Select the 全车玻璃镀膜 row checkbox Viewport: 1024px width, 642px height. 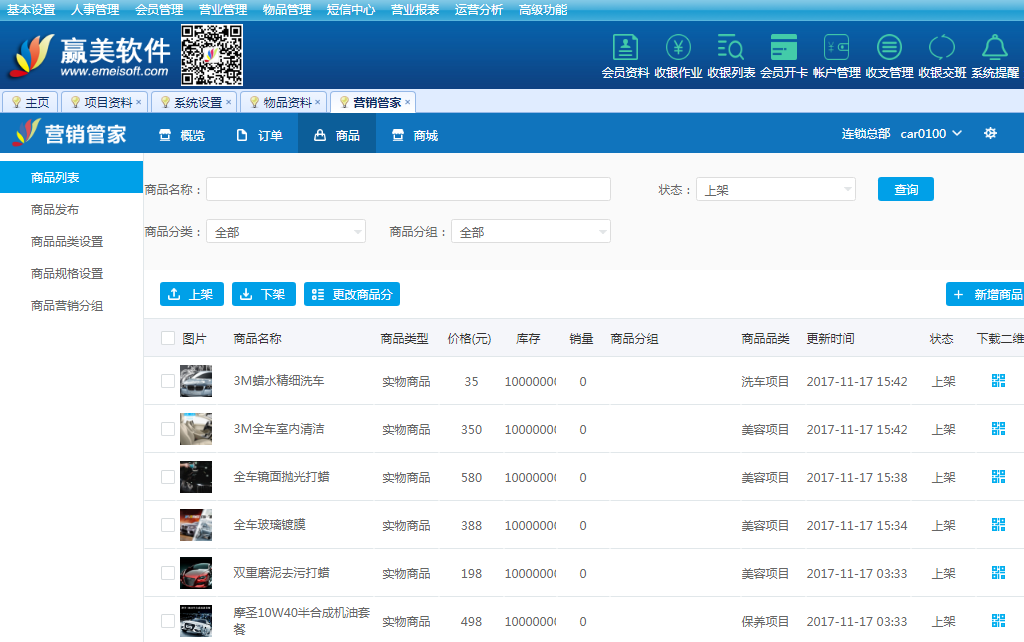pos(168,525)
